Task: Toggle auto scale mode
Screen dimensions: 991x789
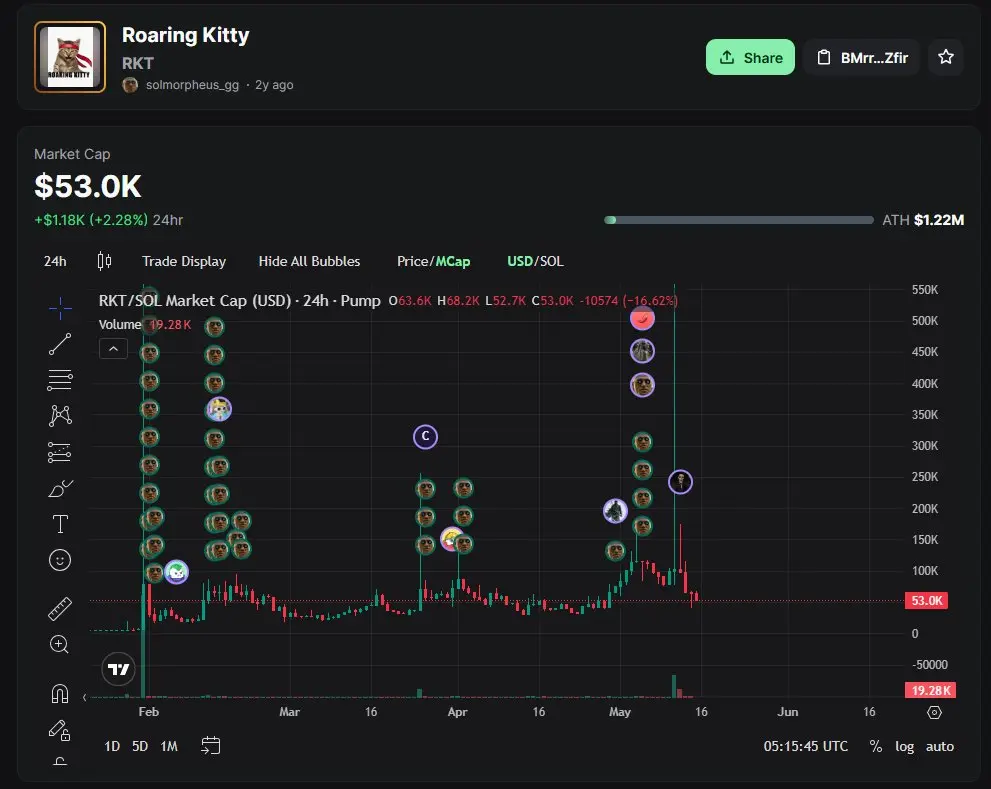Action: tap(940, 746)
